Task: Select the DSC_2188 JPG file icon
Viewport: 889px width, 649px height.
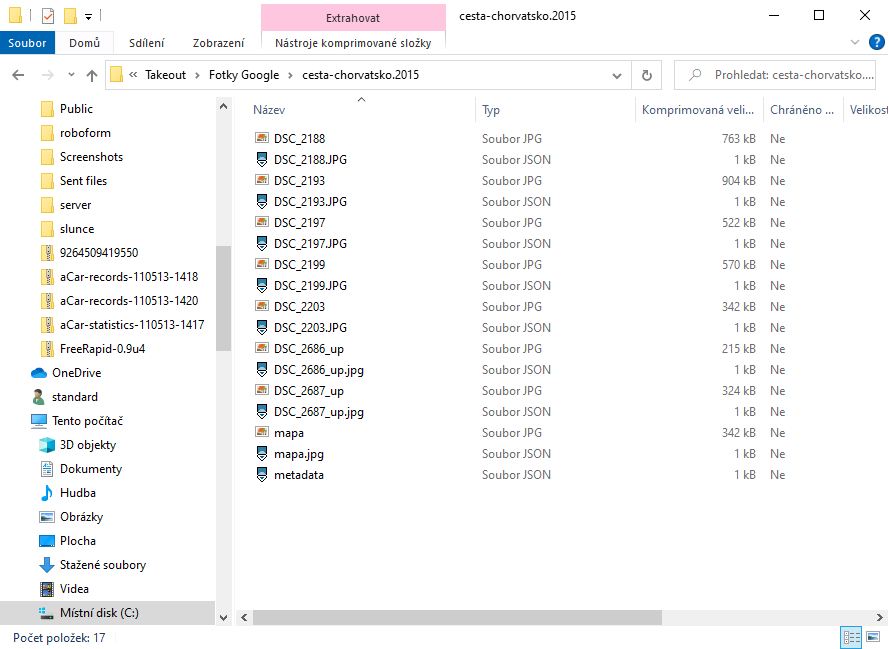Action: [x=262, y=139]
